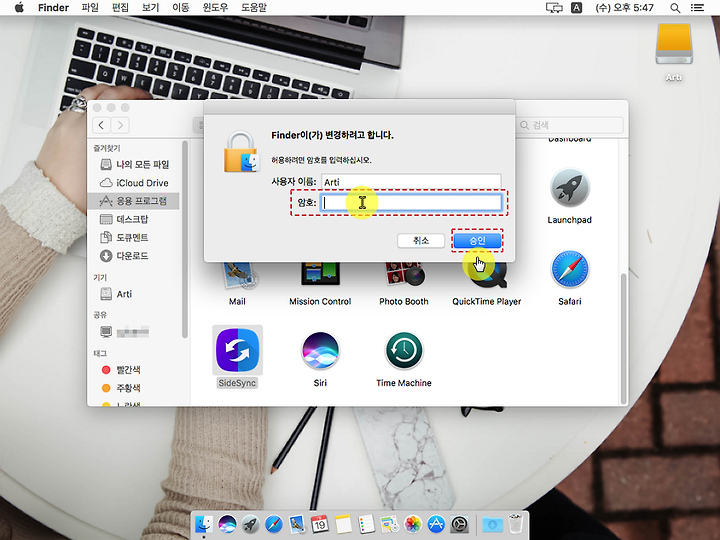Click the Finder 검색 search field
720x540 pixels.
569,125
